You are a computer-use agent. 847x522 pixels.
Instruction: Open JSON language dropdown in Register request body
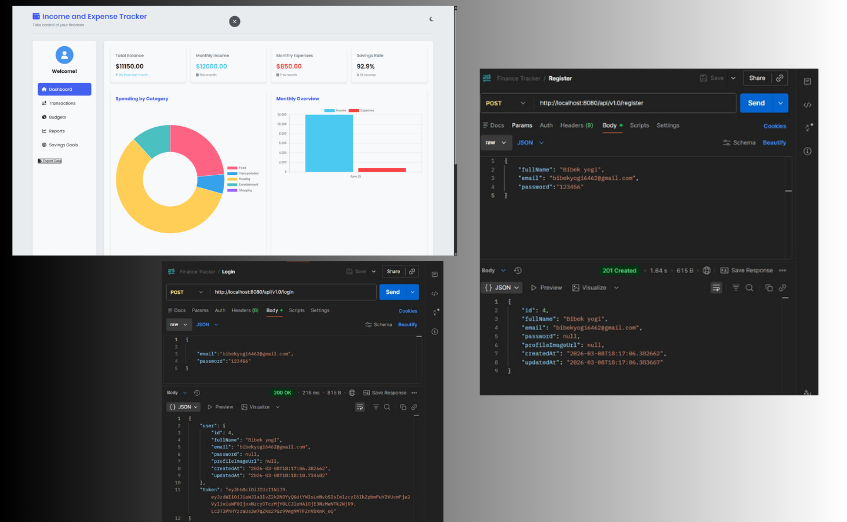pos(530,143)
